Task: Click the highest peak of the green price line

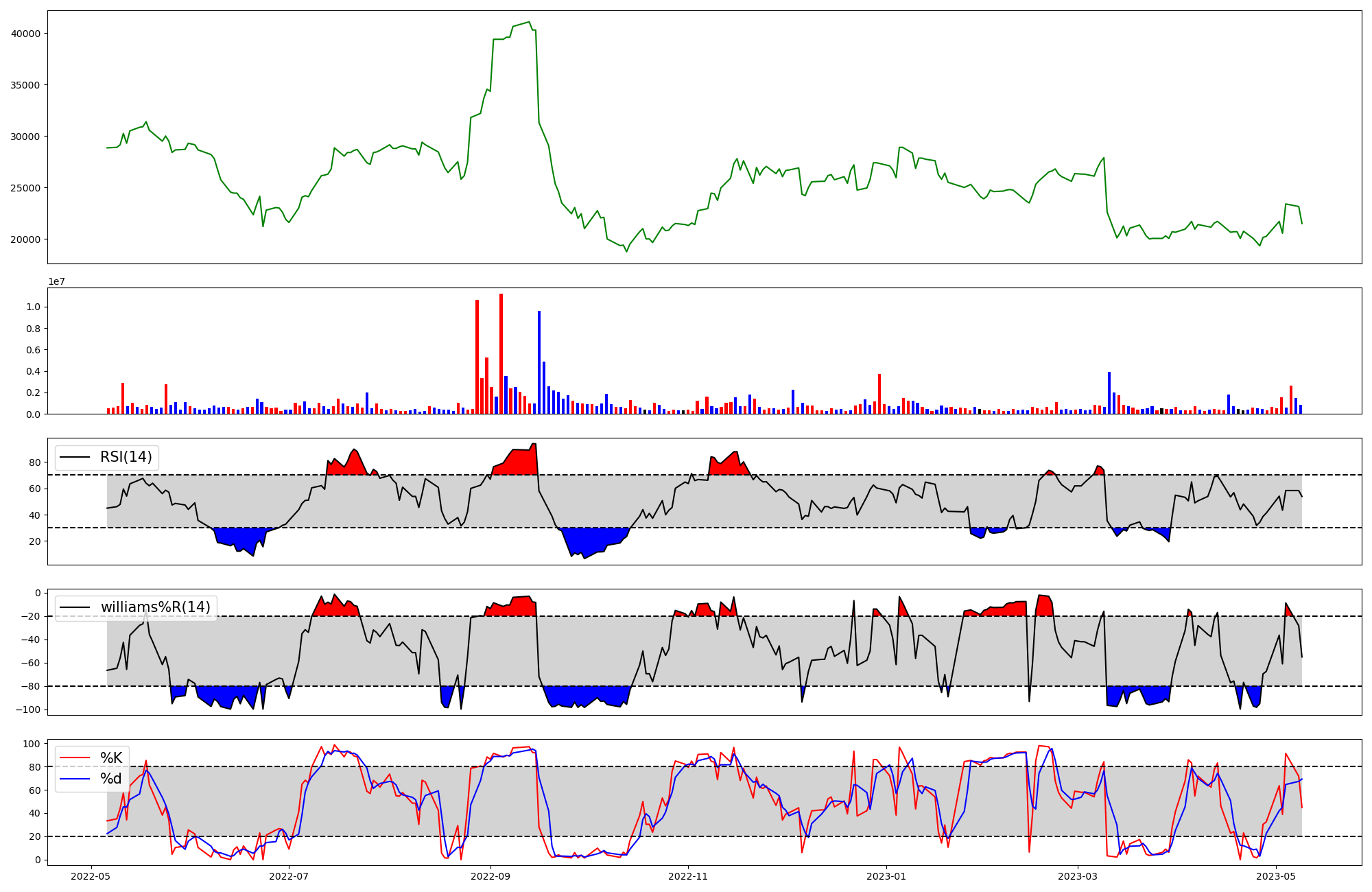Action: [529, 23]
